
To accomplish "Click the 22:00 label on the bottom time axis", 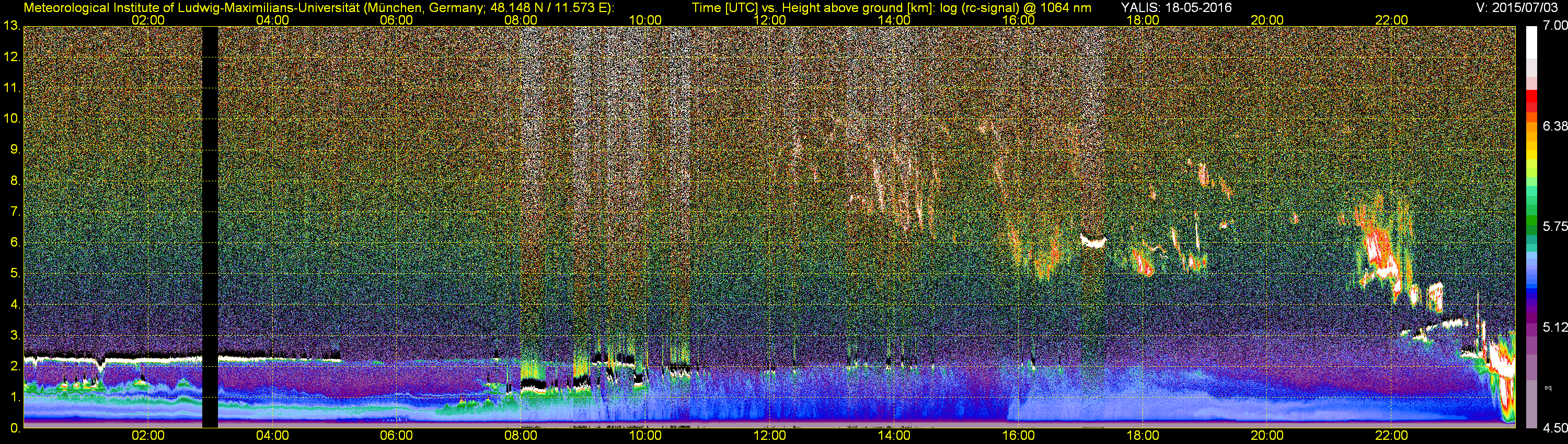I will coord(1391,436).
